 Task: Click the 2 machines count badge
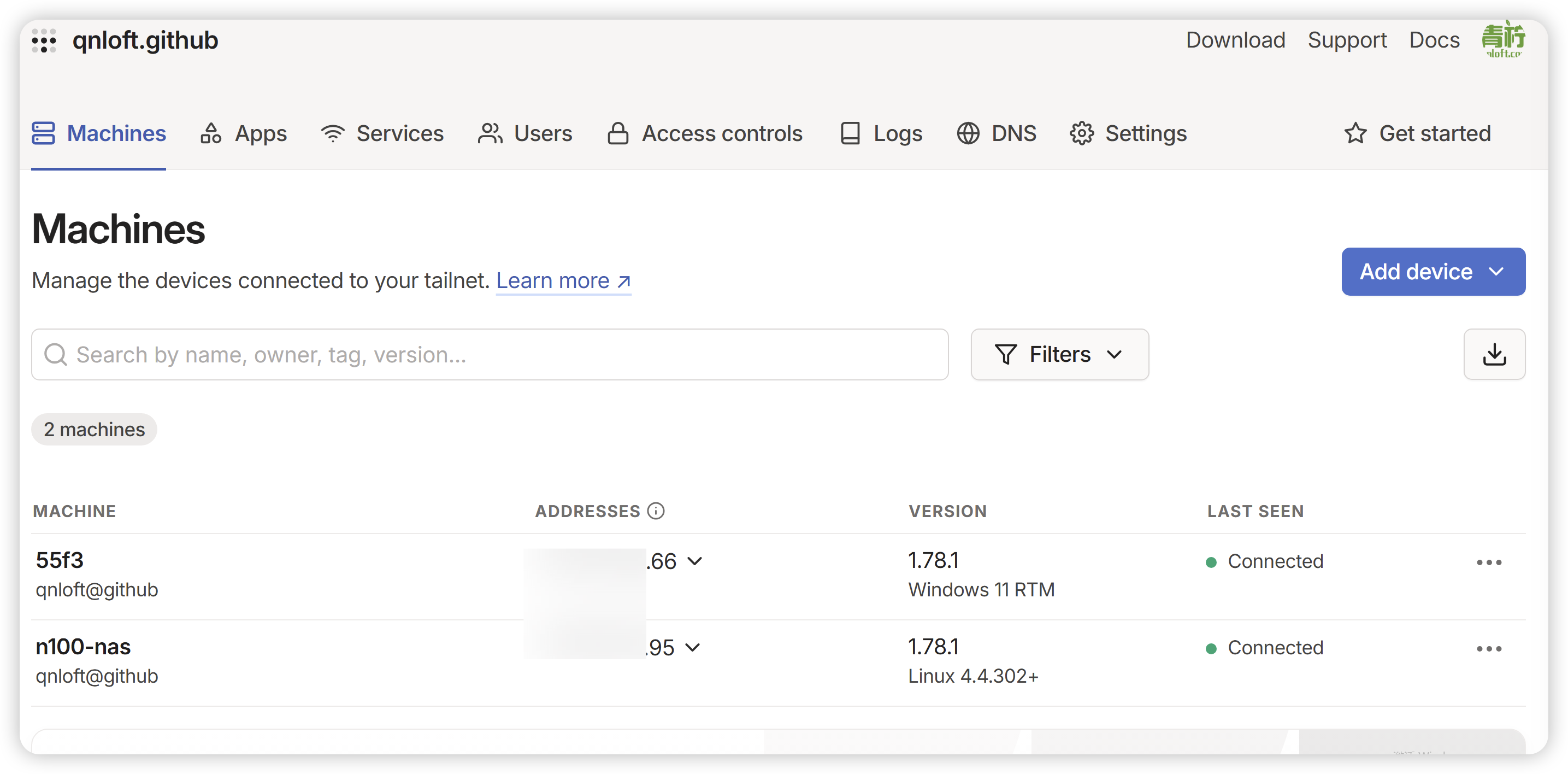point(95,429)
